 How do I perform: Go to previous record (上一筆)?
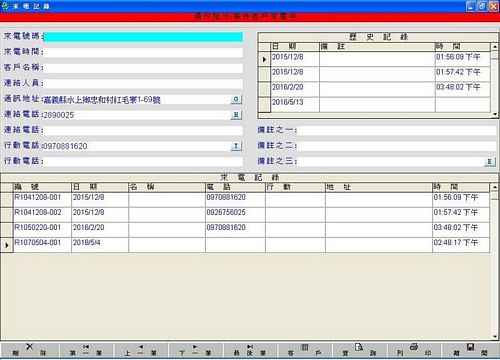[141, 350]
